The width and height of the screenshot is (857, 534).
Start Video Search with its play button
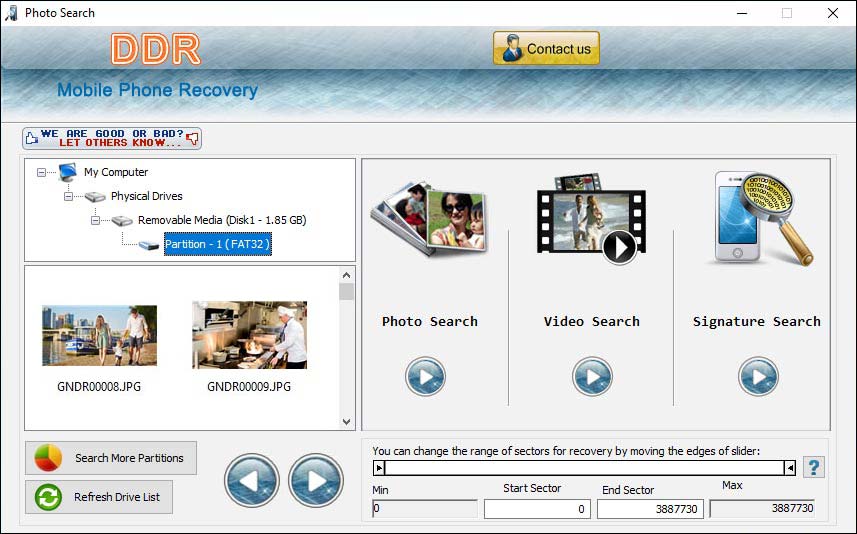[x=592, y=376]
